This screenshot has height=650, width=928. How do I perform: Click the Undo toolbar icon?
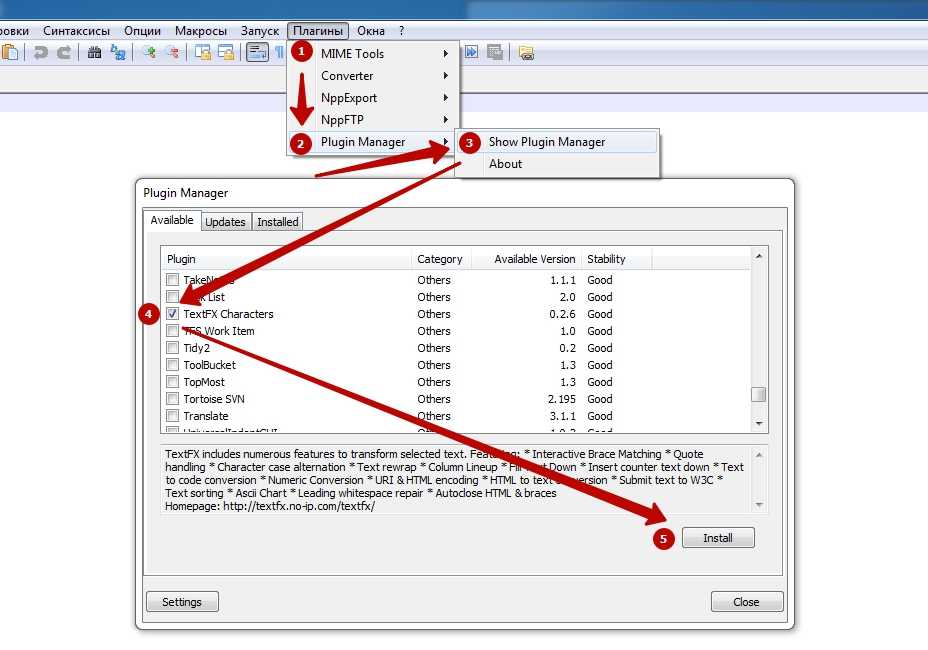tap(40, 53)
